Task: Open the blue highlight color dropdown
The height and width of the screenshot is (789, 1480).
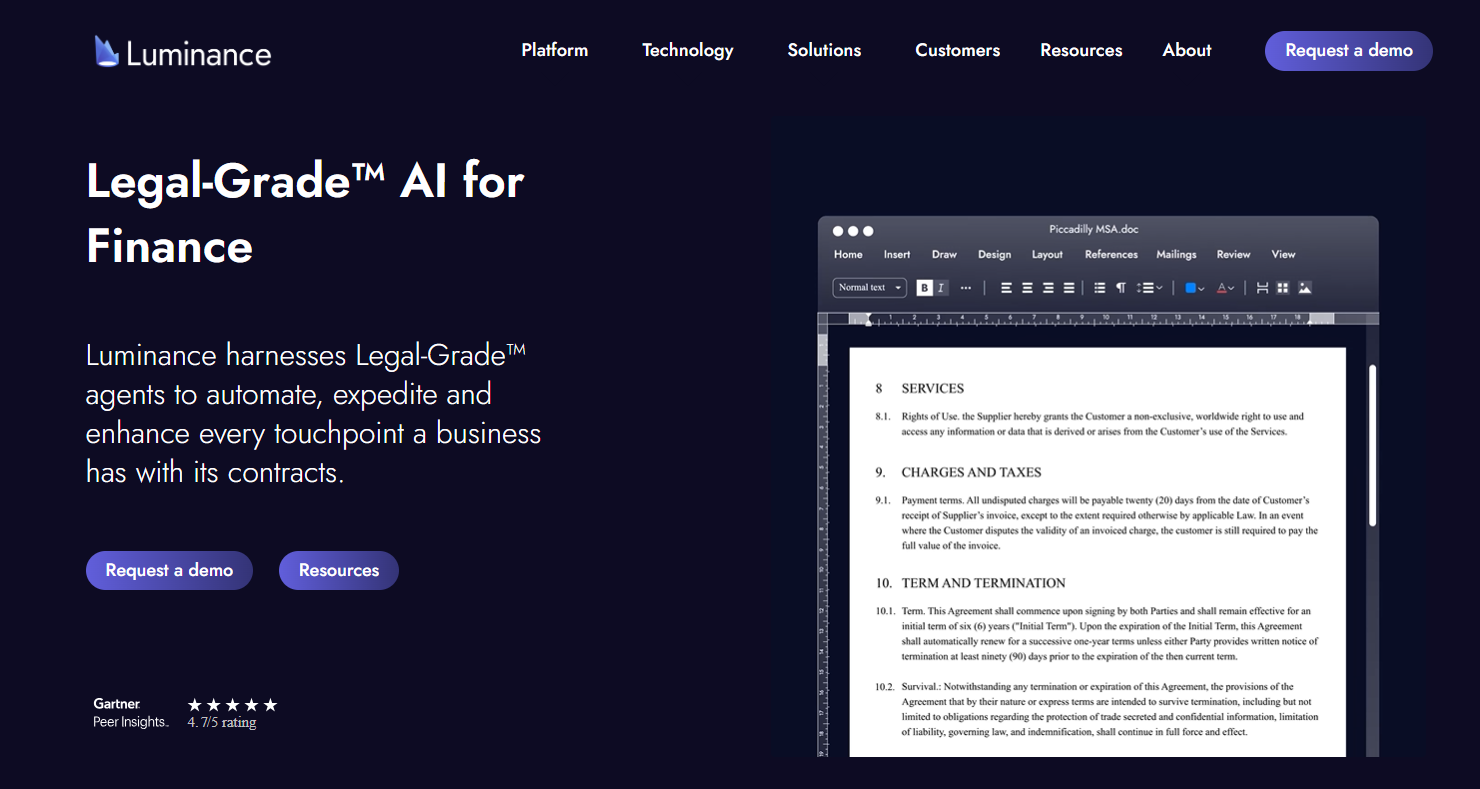Action: point(1195,288)
